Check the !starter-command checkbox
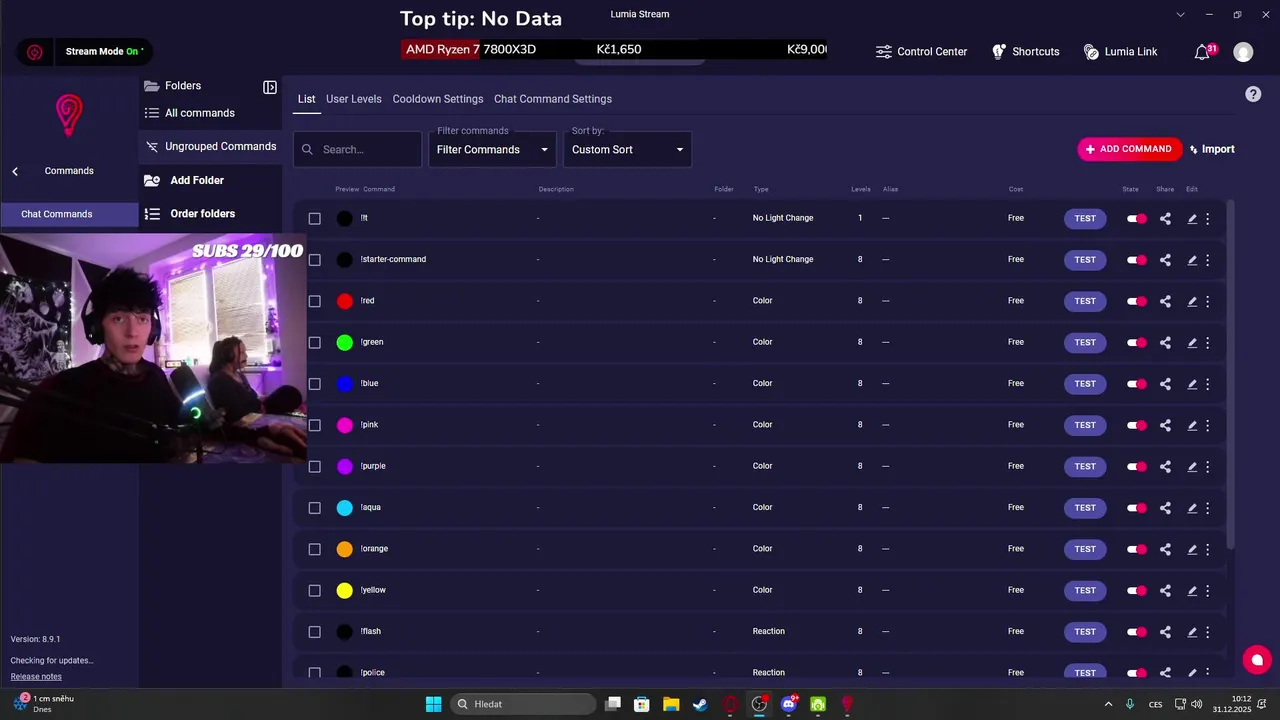The image size is (1280, 720). [x=314, y=260]
